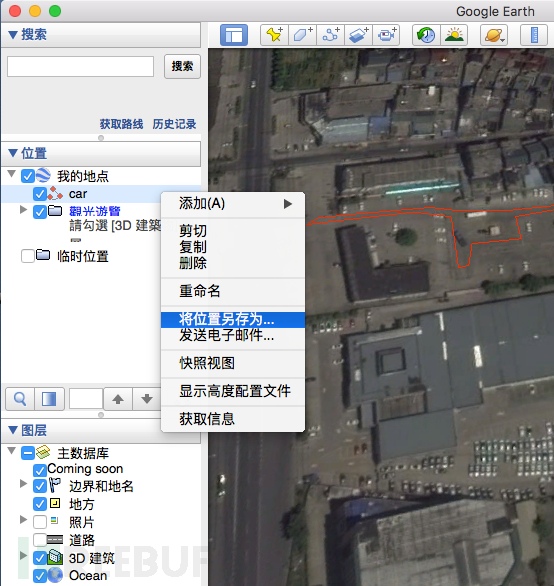Expand the 边界和地名 layer
This screenshot has width=554, height=586.
pos(23,484)
